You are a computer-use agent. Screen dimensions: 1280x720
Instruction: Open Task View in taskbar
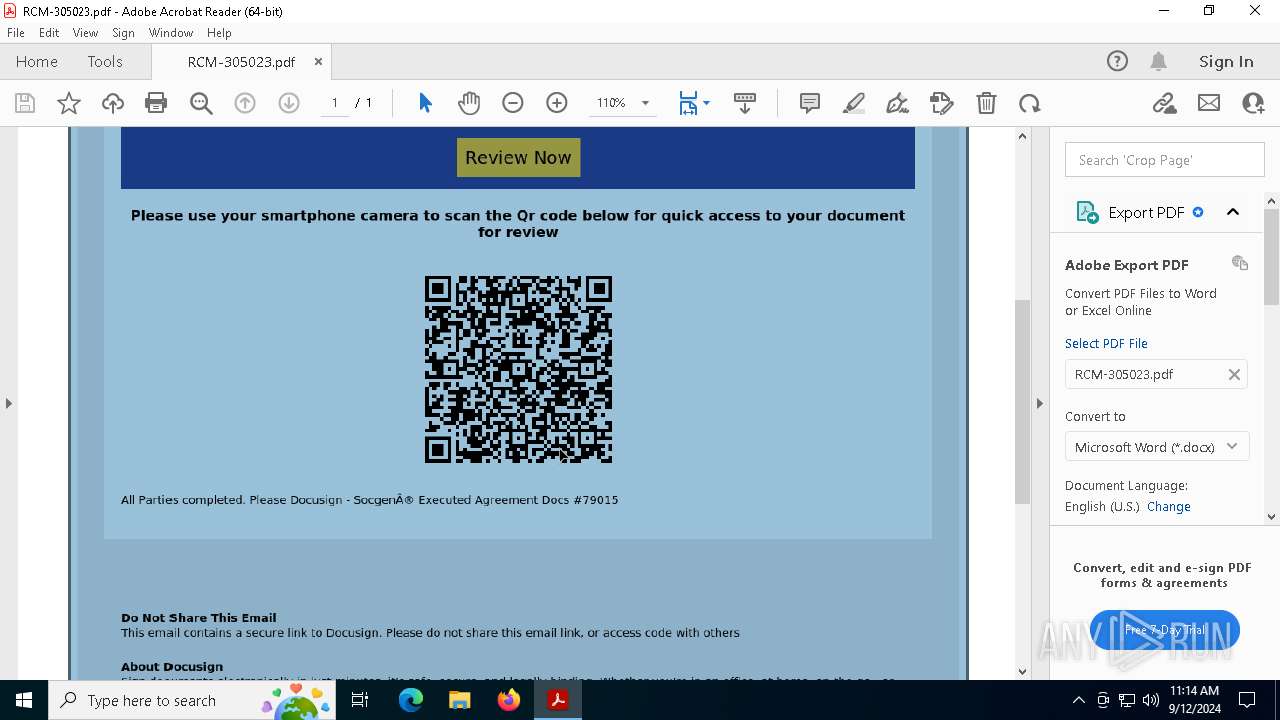[x=361, y=700]
